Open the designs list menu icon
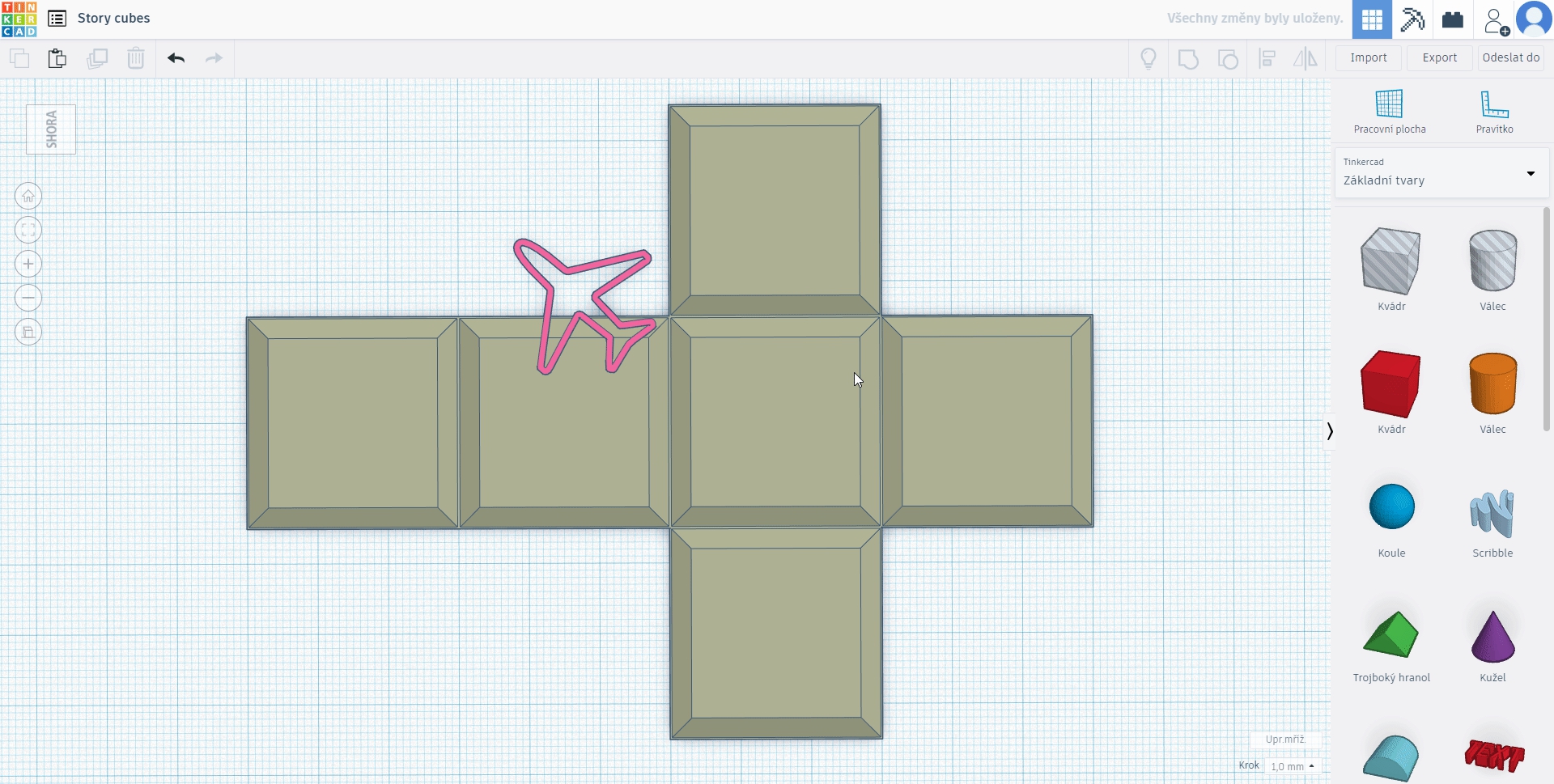Screen dimensions: 1554x784 point(57,19)
